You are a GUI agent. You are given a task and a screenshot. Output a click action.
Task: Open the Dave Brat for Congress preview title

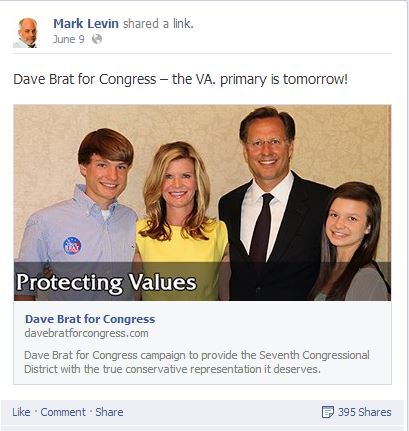(x=90, y=319)
